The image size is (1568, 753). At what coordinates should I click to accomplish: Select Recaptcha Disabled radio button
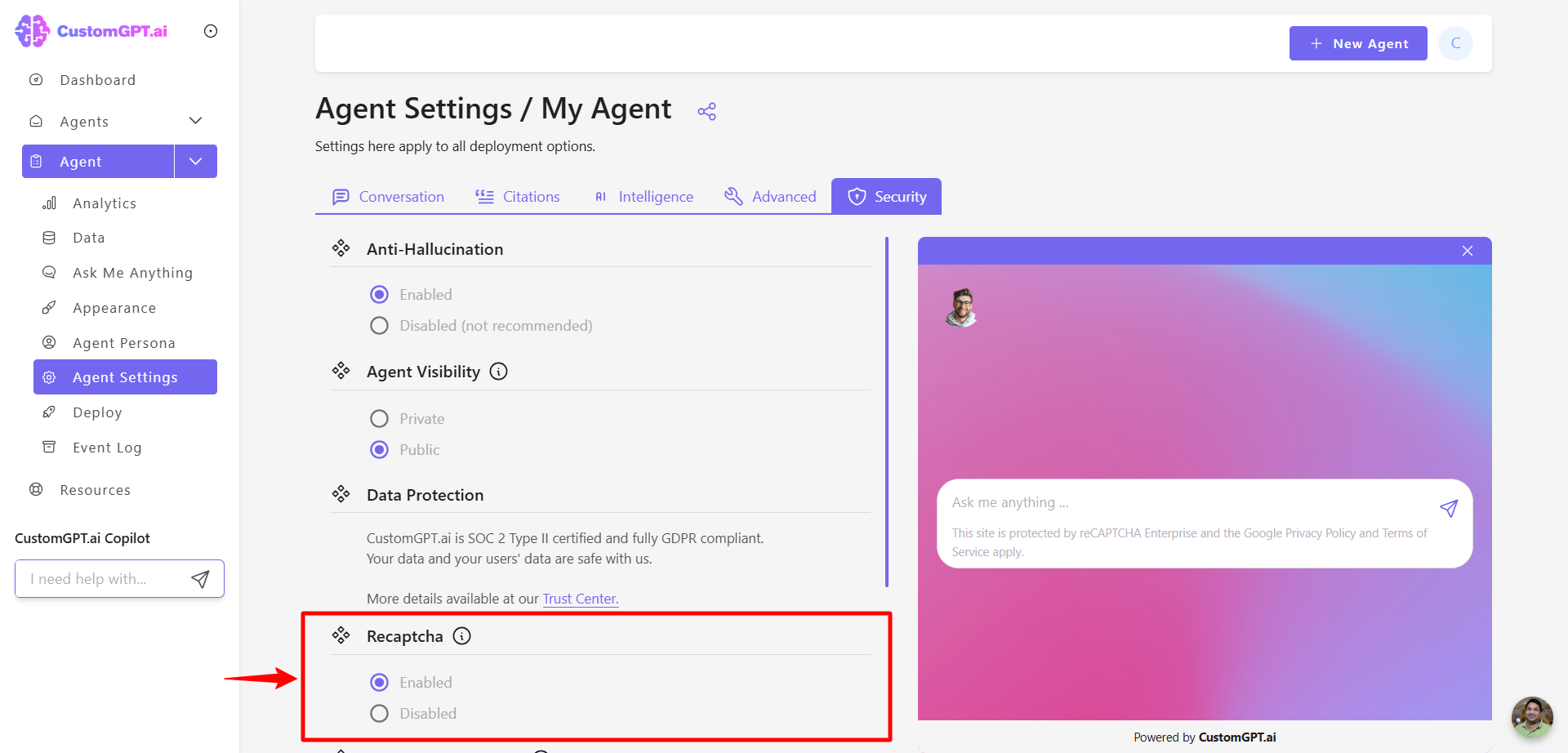379,714
